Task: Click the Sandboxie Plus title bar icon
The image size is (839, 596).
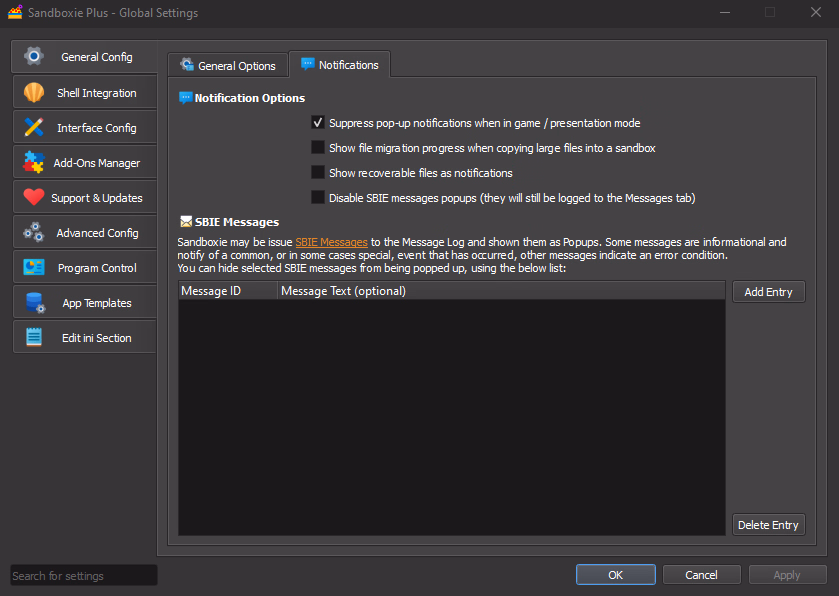Action: click(x=15, y=12)
